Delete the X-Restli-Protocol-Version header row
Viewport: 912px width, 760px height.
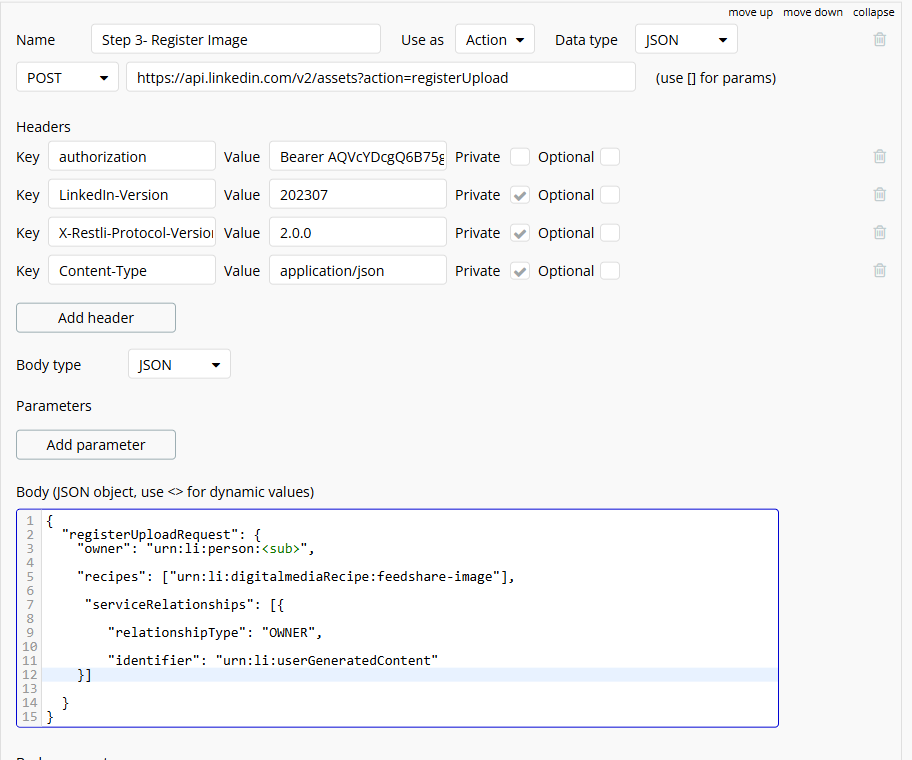[879, 233]
